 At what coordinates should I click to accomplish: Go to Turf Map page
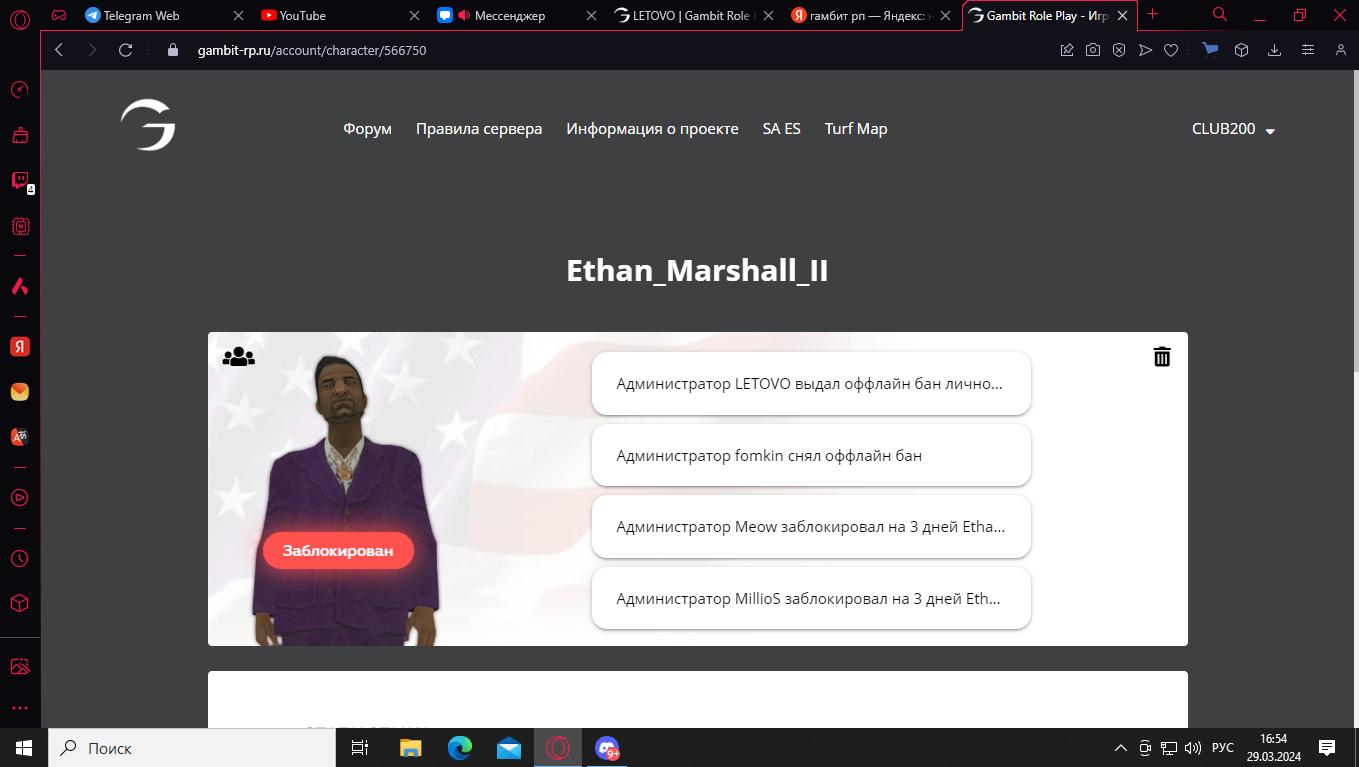coord(855,129)
